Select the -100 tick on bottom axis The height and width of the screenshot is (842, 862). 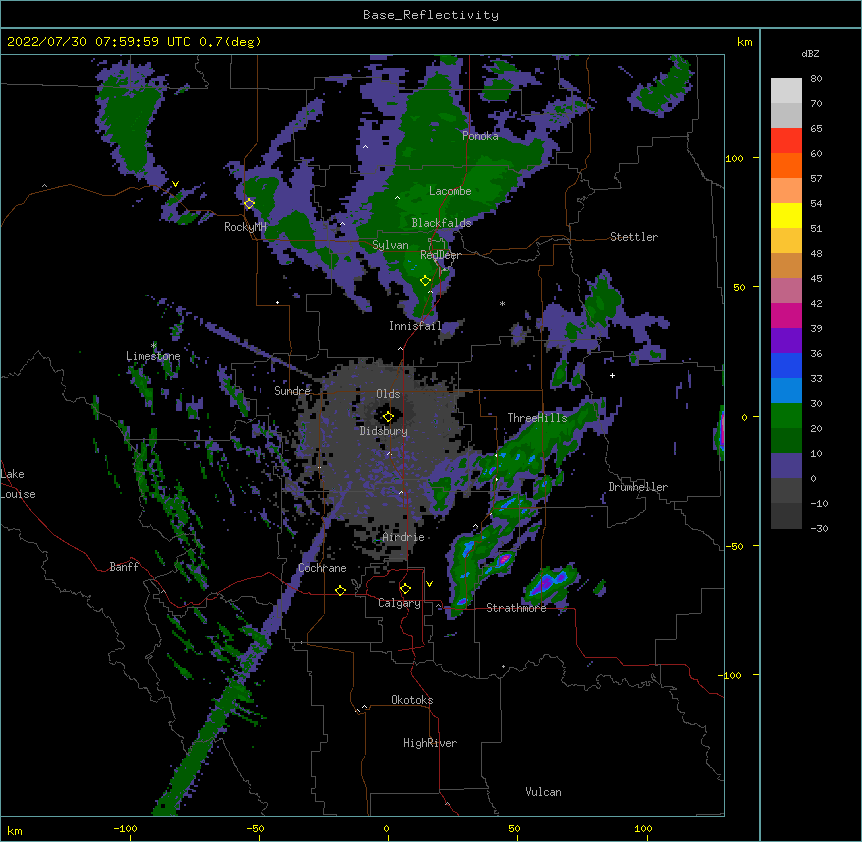pos(126,829)
